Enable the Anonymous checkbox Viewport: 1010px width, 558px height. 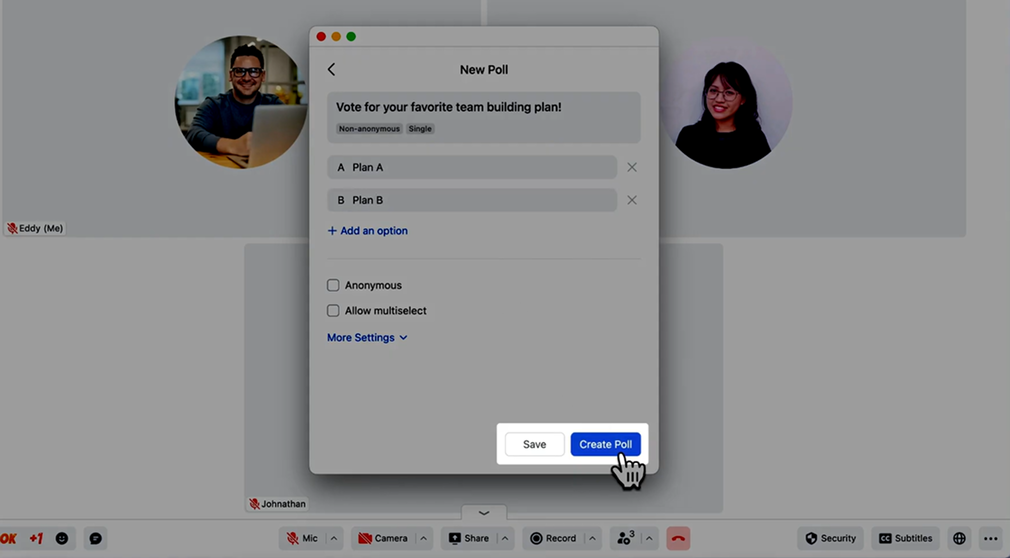point(334,285)
